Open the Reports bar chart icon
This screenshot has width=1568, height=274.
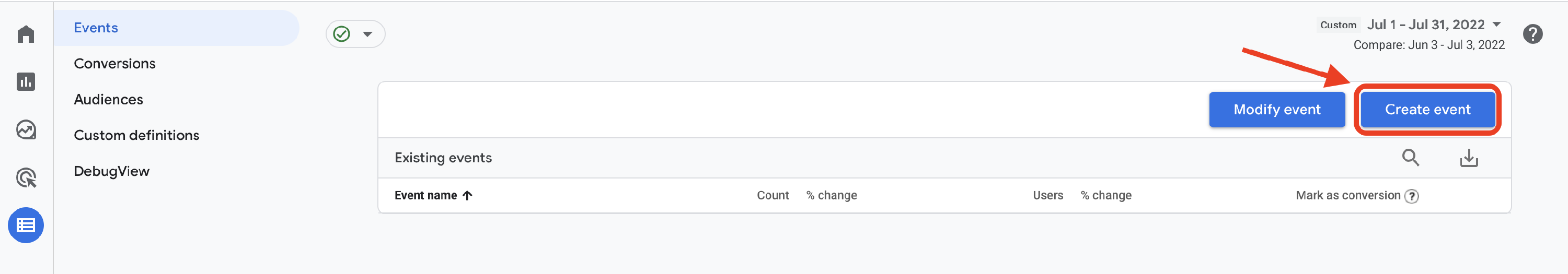[26, 81]
